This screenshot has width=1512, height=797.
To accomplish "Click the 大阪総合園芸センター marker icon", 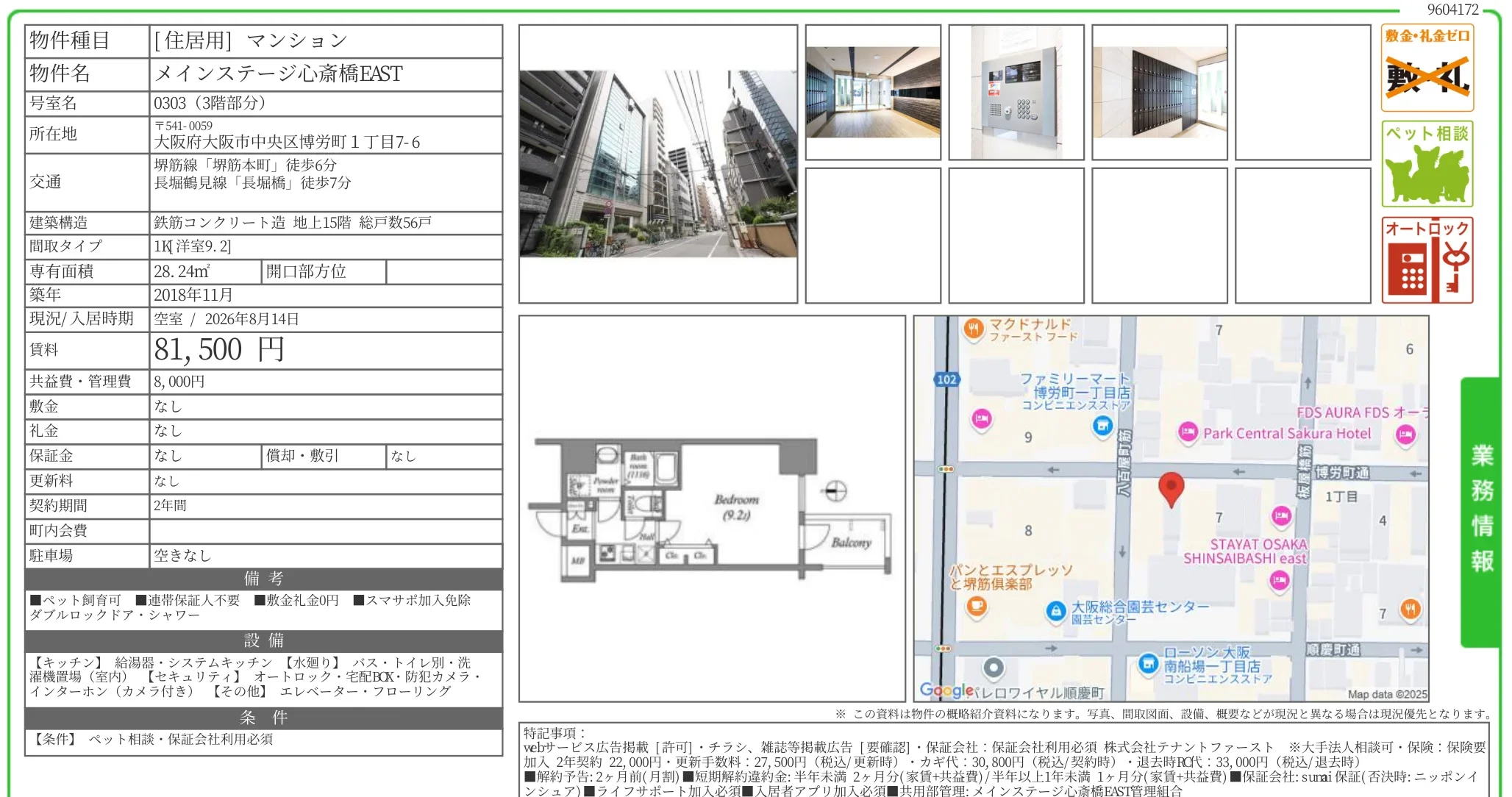I will coord(1056,610).
